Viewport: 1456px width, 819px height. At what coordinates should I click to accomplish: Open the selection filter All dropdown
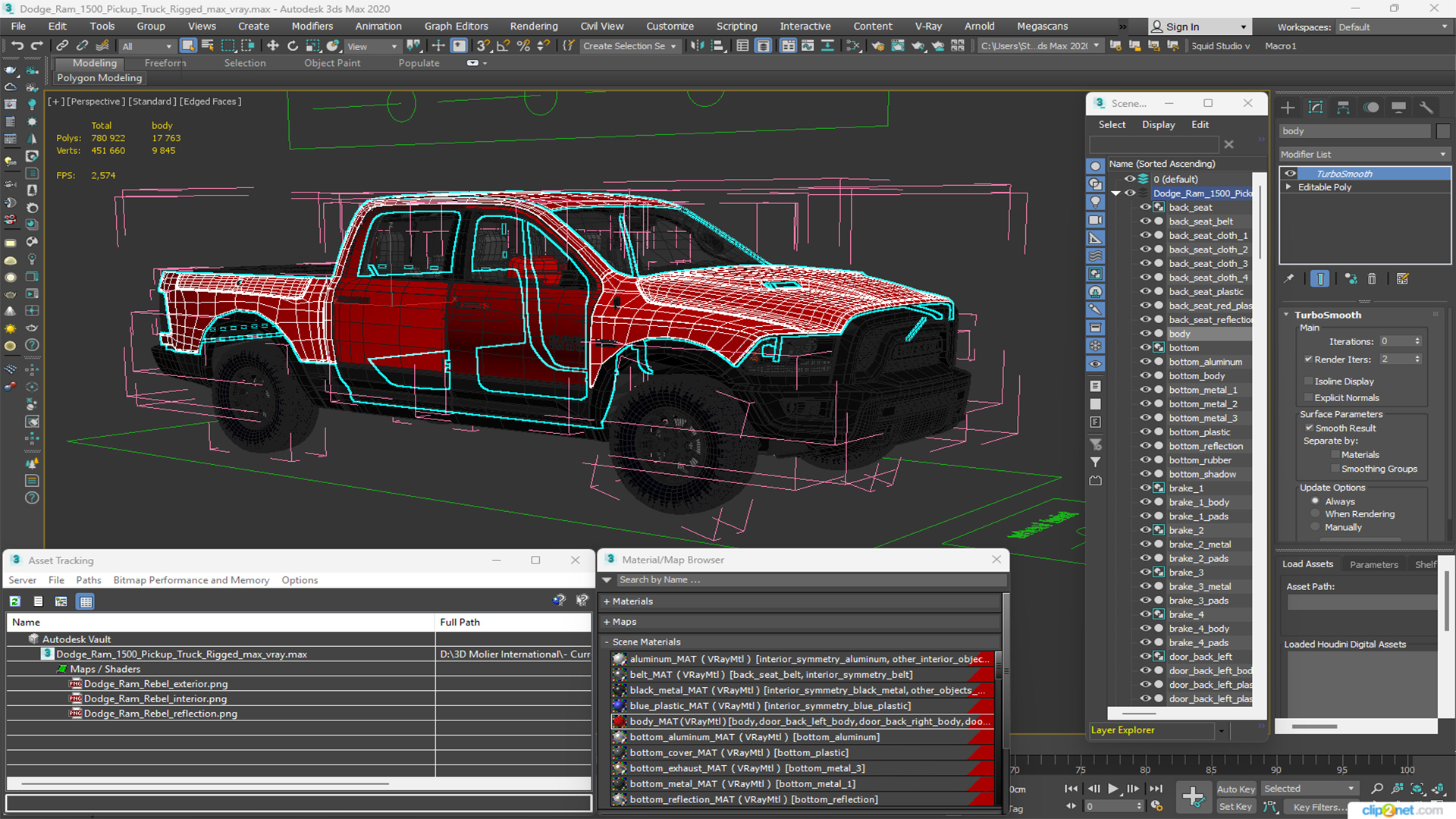pos(147,46)
